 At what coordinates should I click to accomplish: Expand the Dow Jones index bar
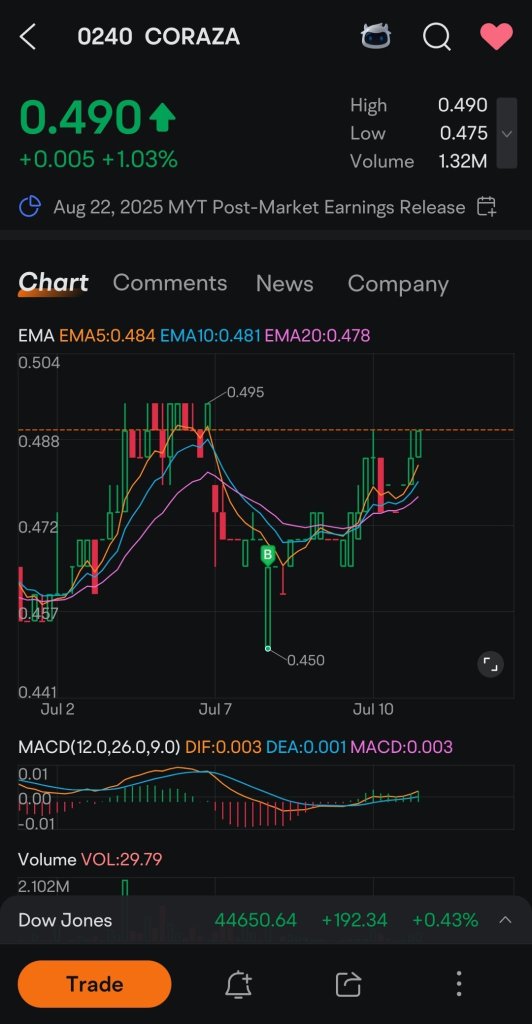pyautogui.click(x=505, y=920)
